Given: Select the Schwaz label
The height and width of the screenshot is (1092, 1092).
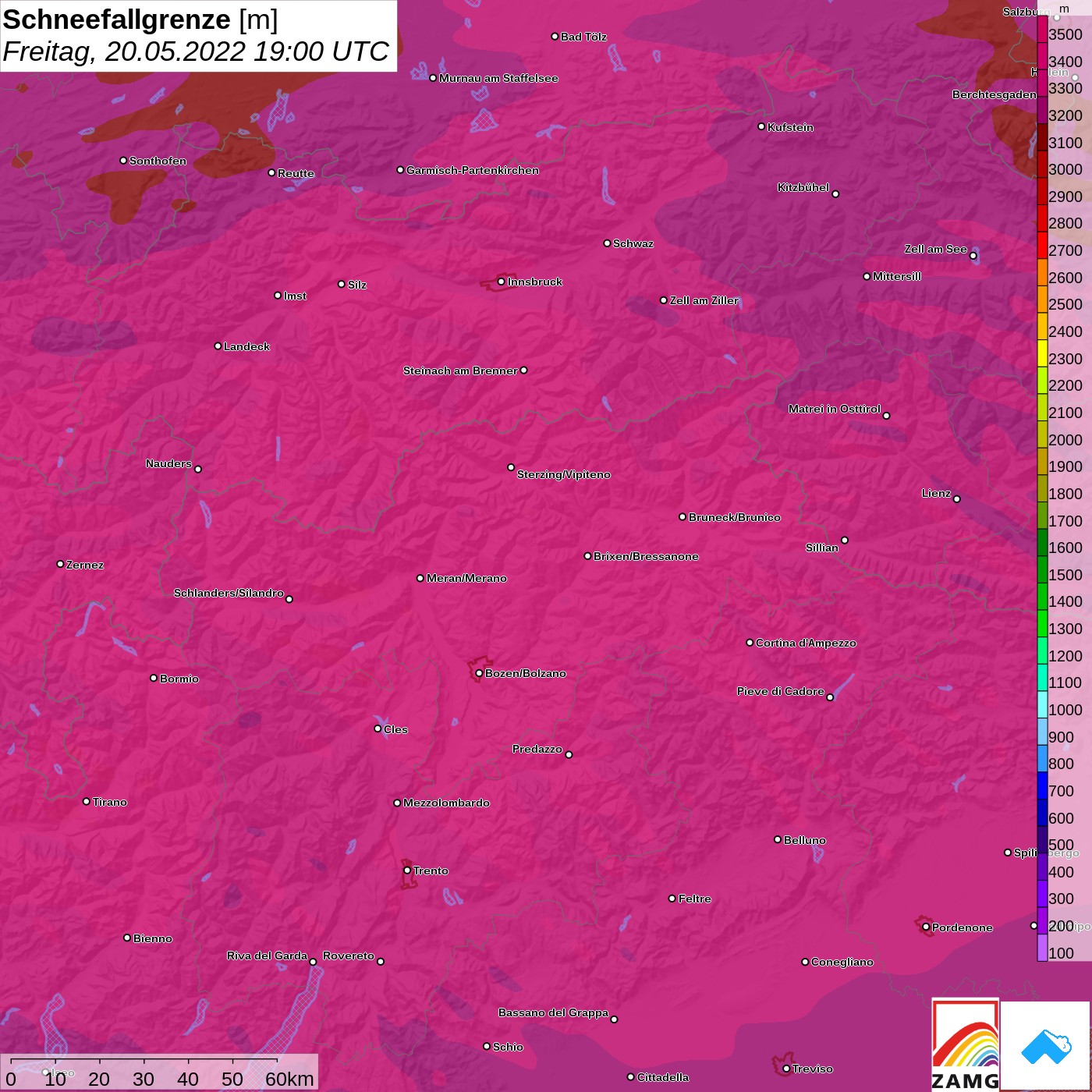Looking at the screenshot, I should [633, 243].
